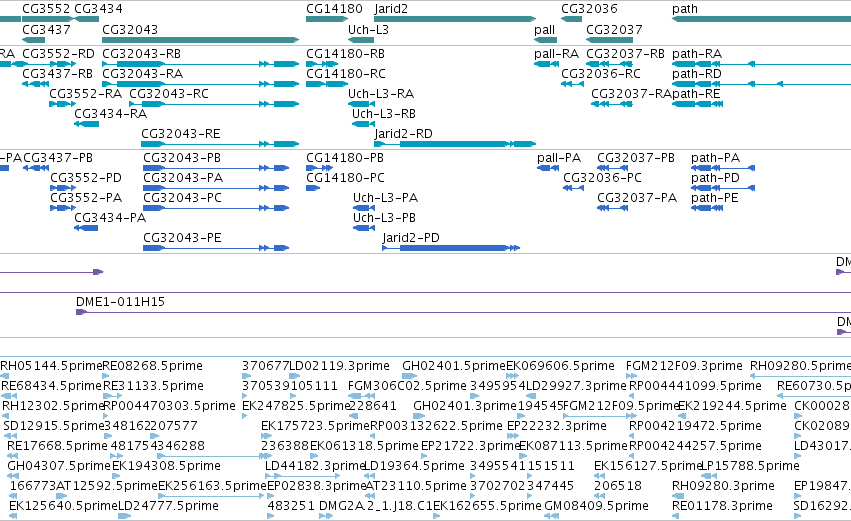Screen dimensions: 851x521
Task: Select the FGM212F09.3prime EST
Action: [684, 366]
